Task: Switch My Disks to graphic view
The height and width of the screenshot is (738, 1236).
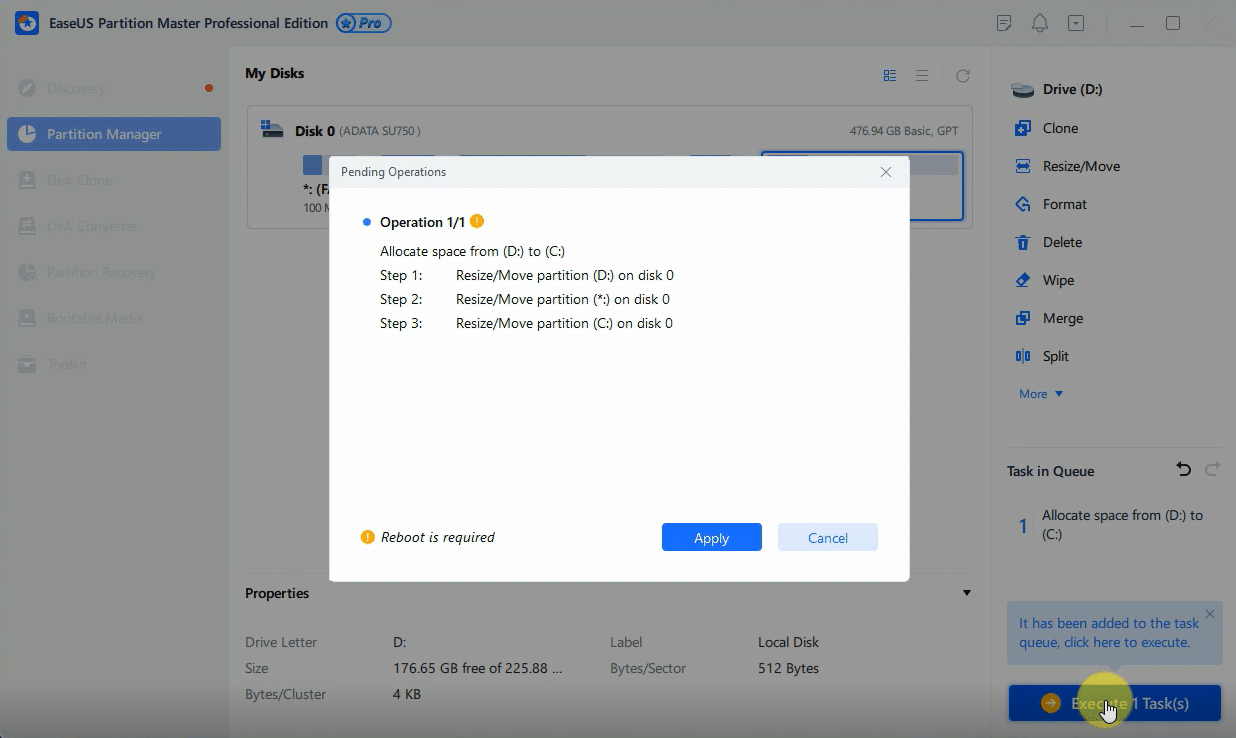Action: tap(890, 75)
